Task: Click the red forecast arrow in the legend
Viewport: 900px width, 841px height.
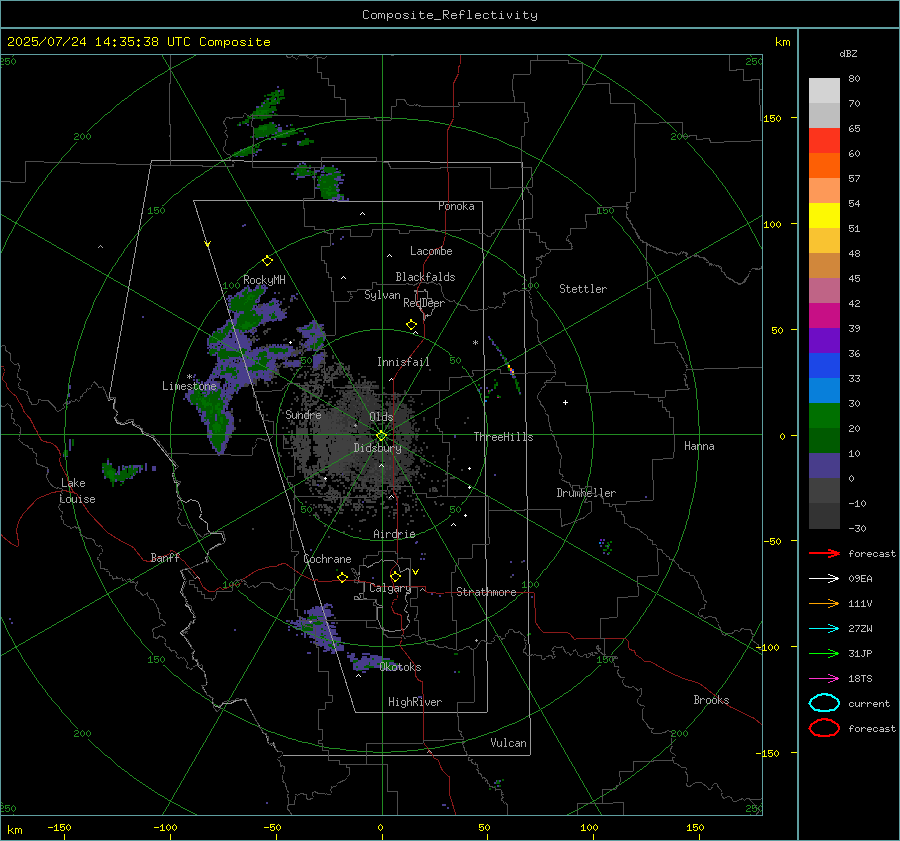Action: tap(824, 553)
